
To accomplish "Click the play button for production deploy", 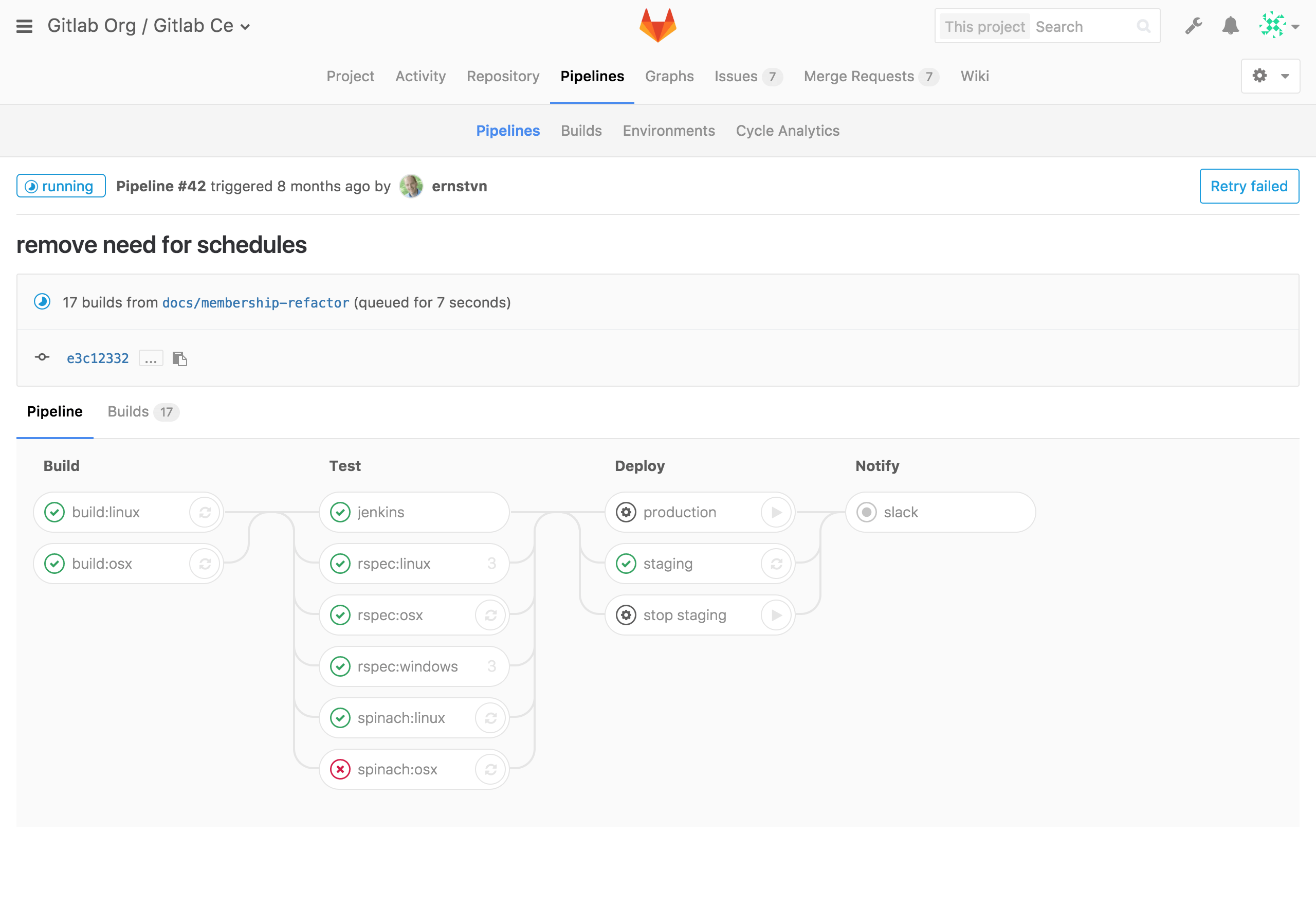I will coord(778,511).
